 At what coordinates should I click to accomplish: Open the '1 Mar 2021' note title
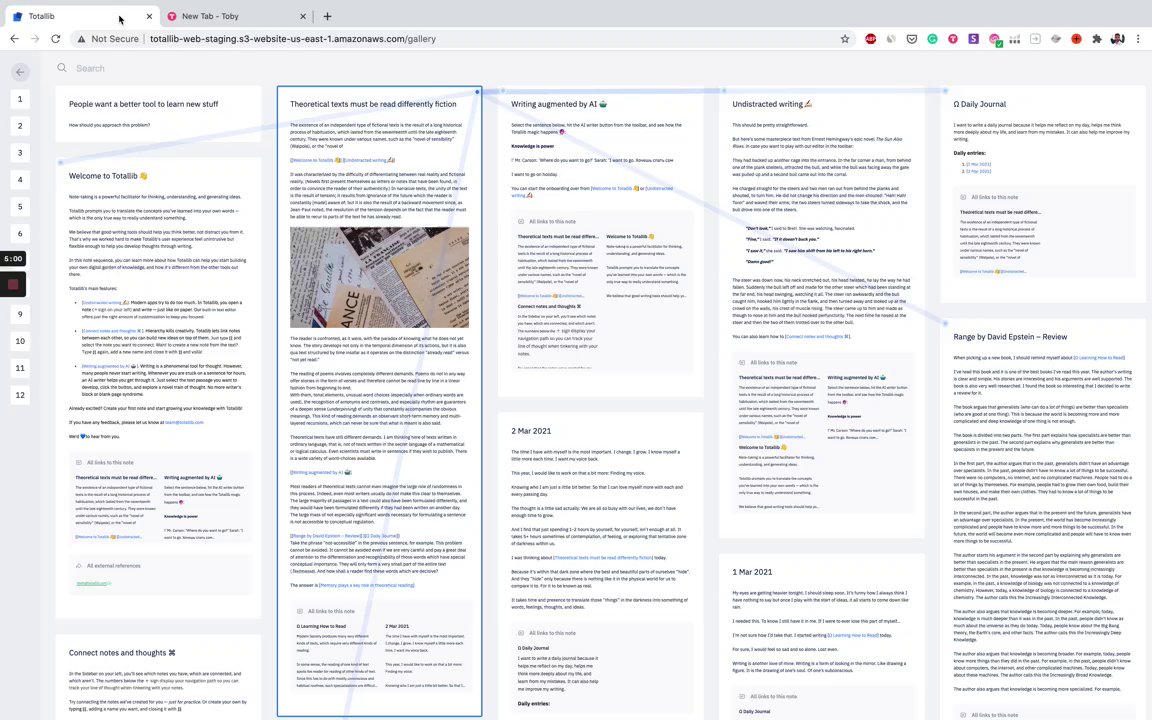coord(752,572)
